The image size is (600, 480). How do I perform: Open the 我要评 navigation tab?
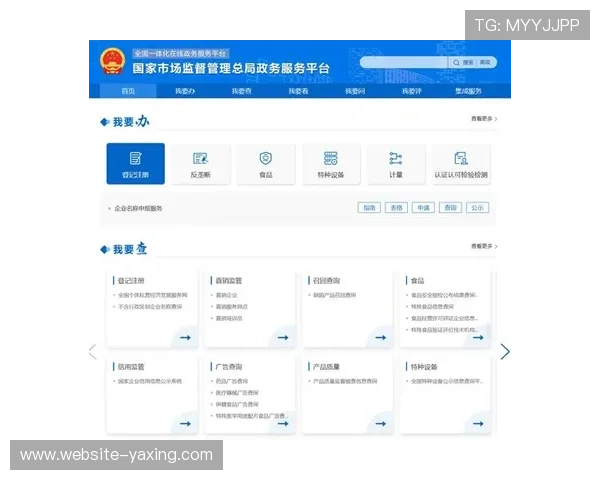412,91
